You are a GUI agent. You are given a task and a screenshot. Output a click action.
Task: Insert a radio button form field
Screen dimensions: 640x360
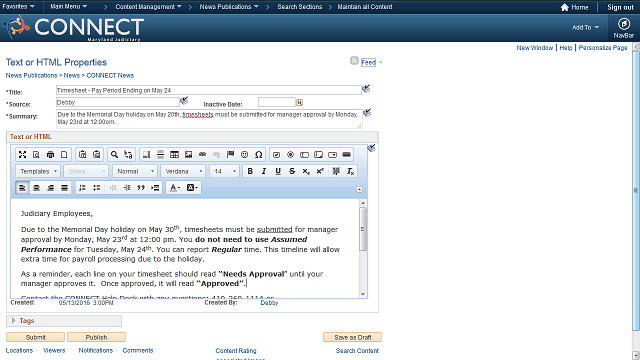[290, 155]
